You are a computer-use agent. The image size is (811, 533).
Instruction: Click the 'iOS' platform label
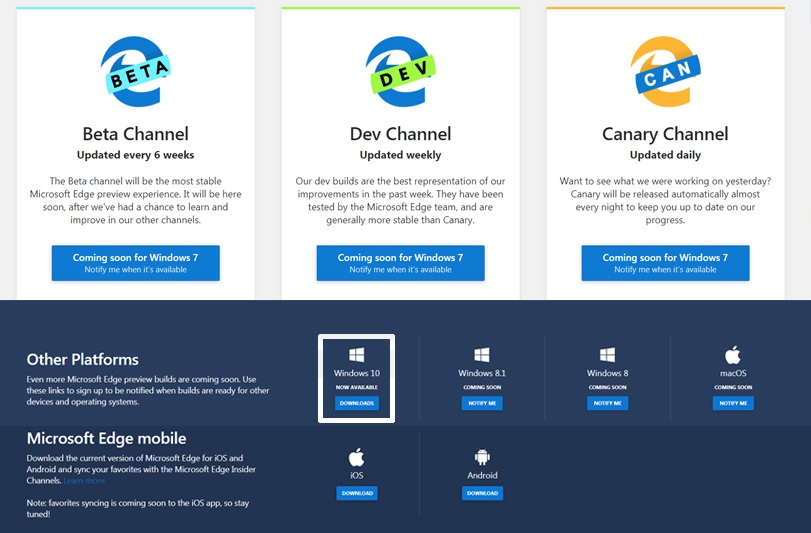coord(357,476)
